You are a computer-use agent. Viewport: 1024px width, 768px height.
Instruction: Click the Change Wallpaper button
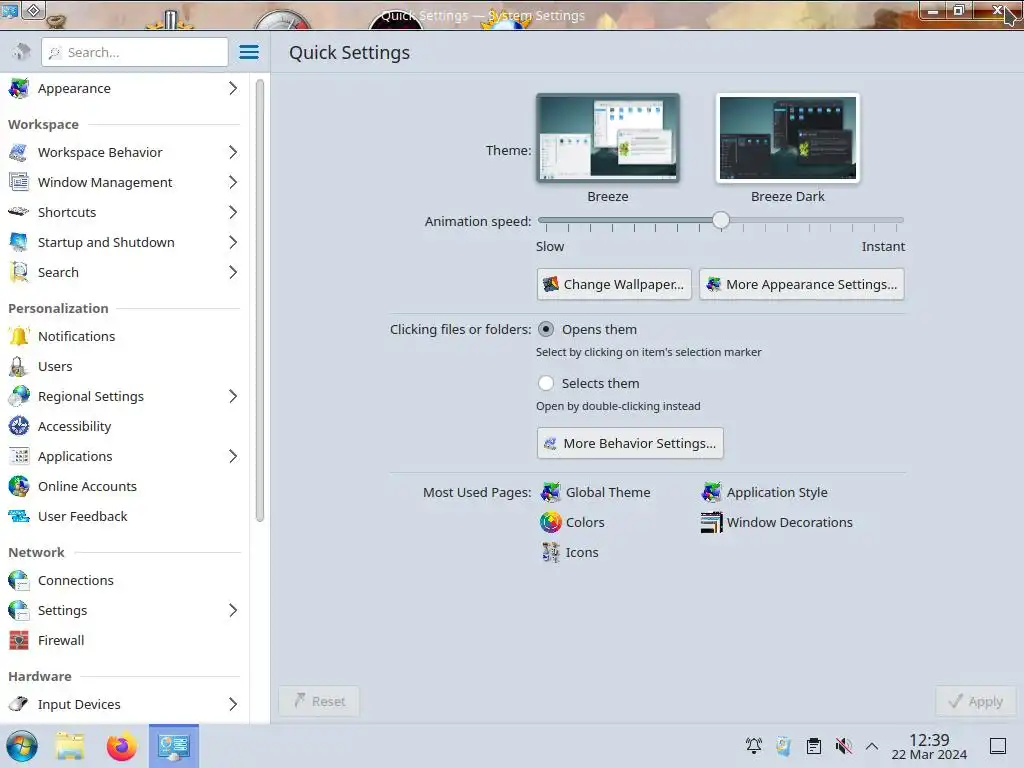pos(614,284)
